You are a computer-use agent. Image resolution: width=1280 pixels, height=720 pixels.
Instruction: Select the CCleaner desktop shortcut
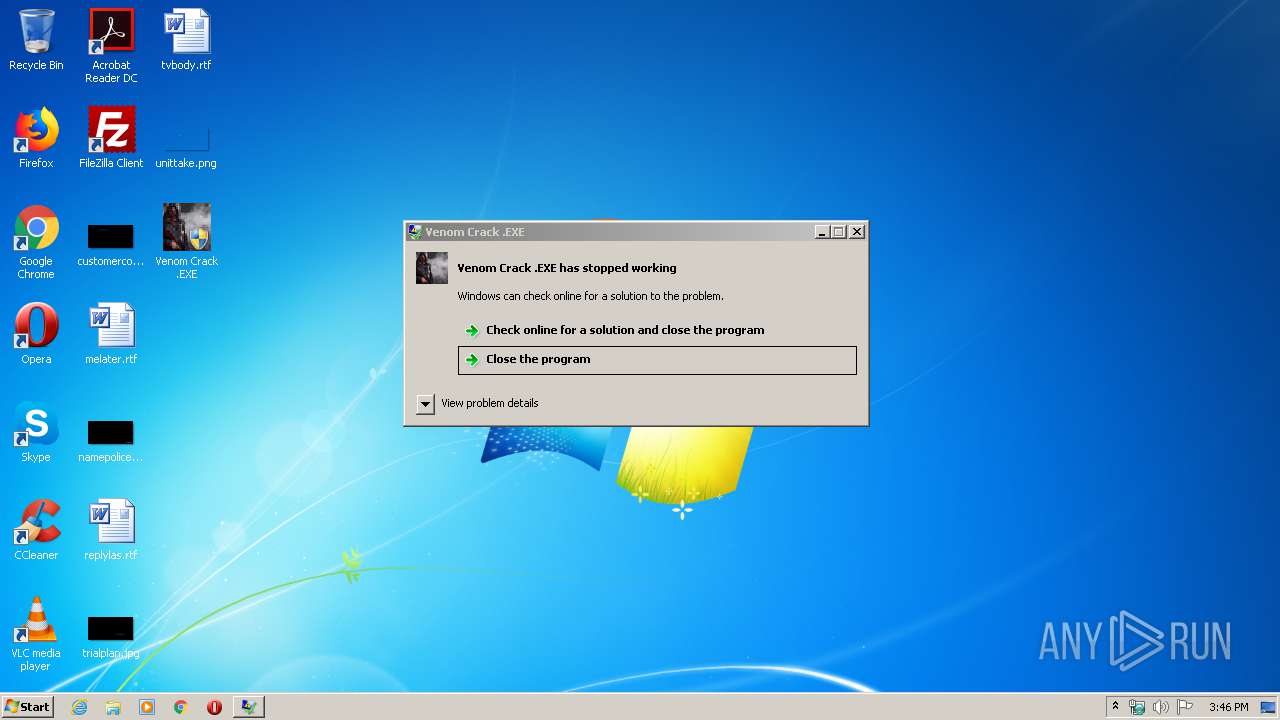coord(36,530)
